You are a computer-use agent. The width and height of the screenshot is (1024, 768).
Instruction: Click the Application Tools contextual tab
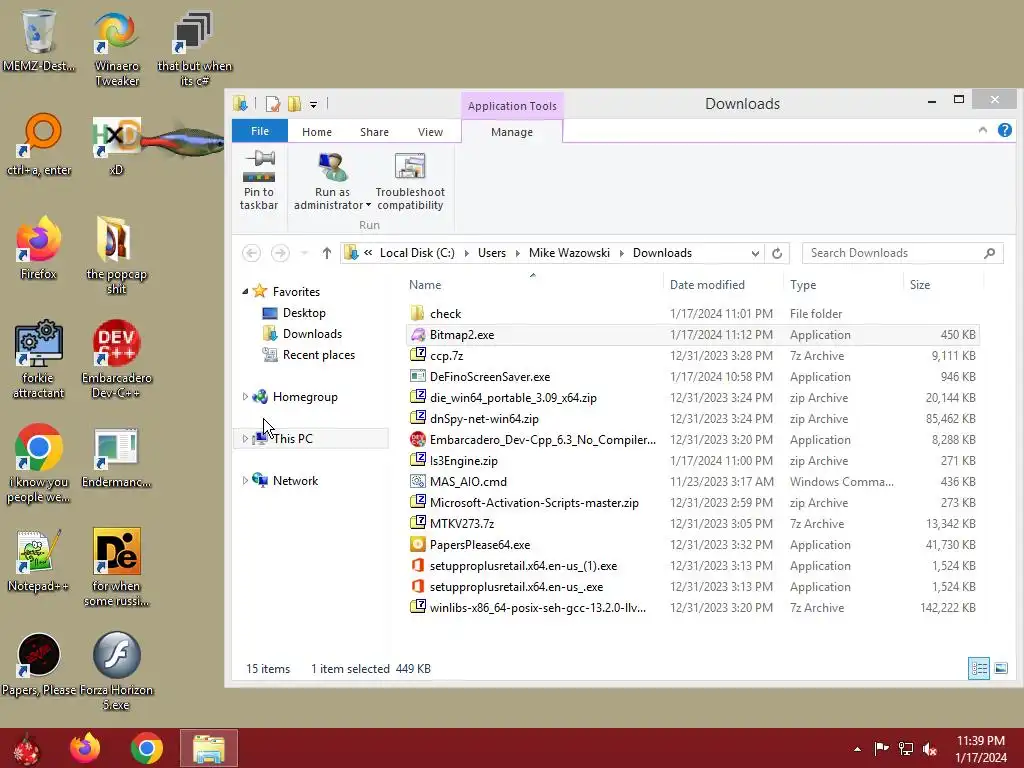click(x=512, y=106)
